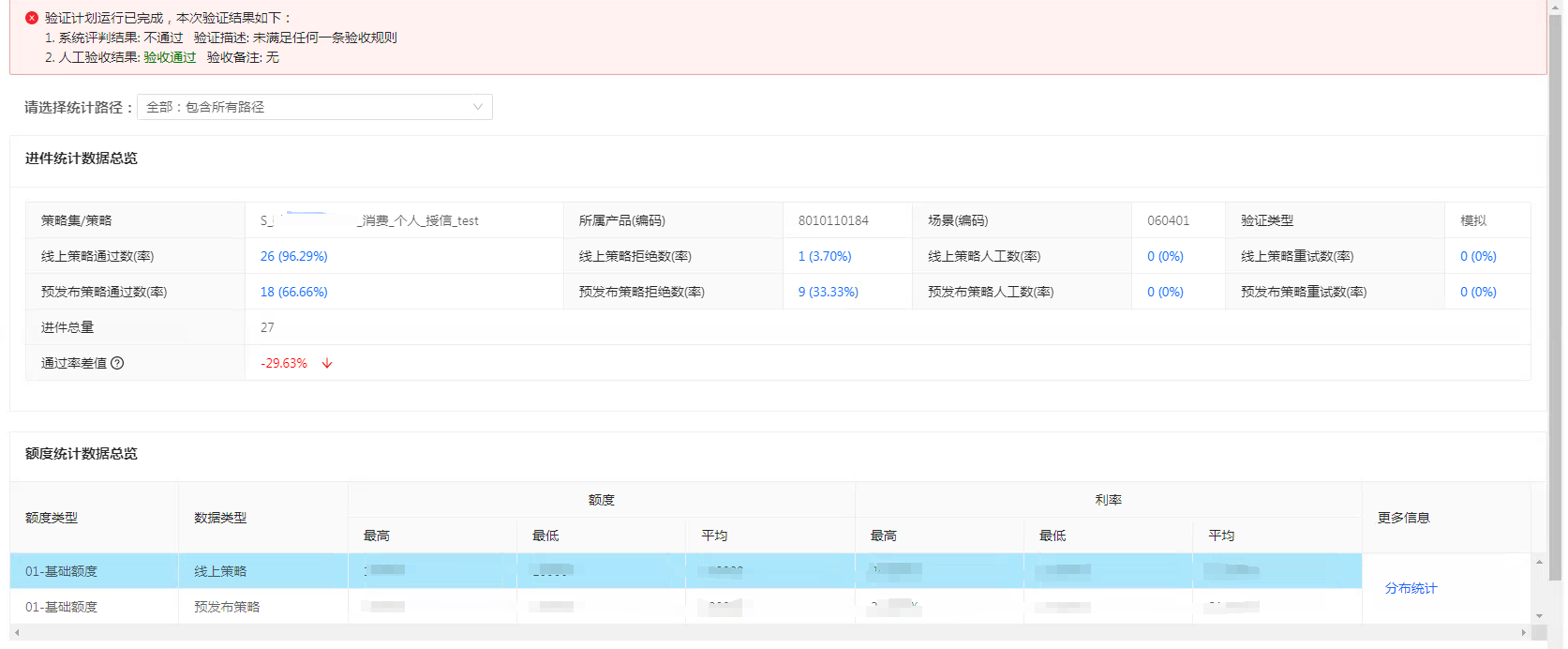The image size is (1568, 649).
Task: Select the 线上策略 row in the quota table
Action: [x=686, y=571]
